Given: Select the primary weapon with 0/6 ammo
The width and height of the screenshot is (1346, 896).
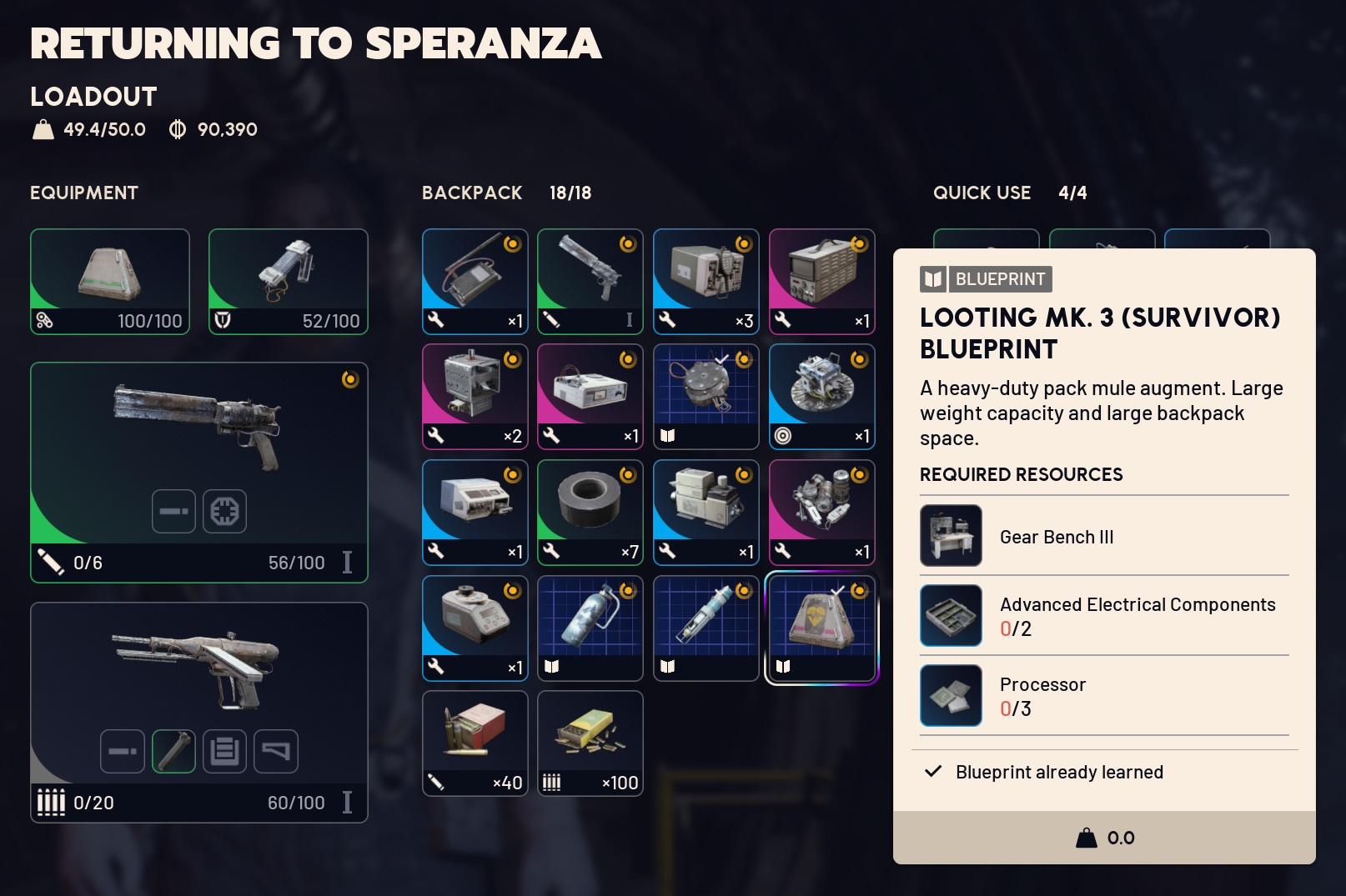Looking at the screenshot, I should click(x=199, y=473).
